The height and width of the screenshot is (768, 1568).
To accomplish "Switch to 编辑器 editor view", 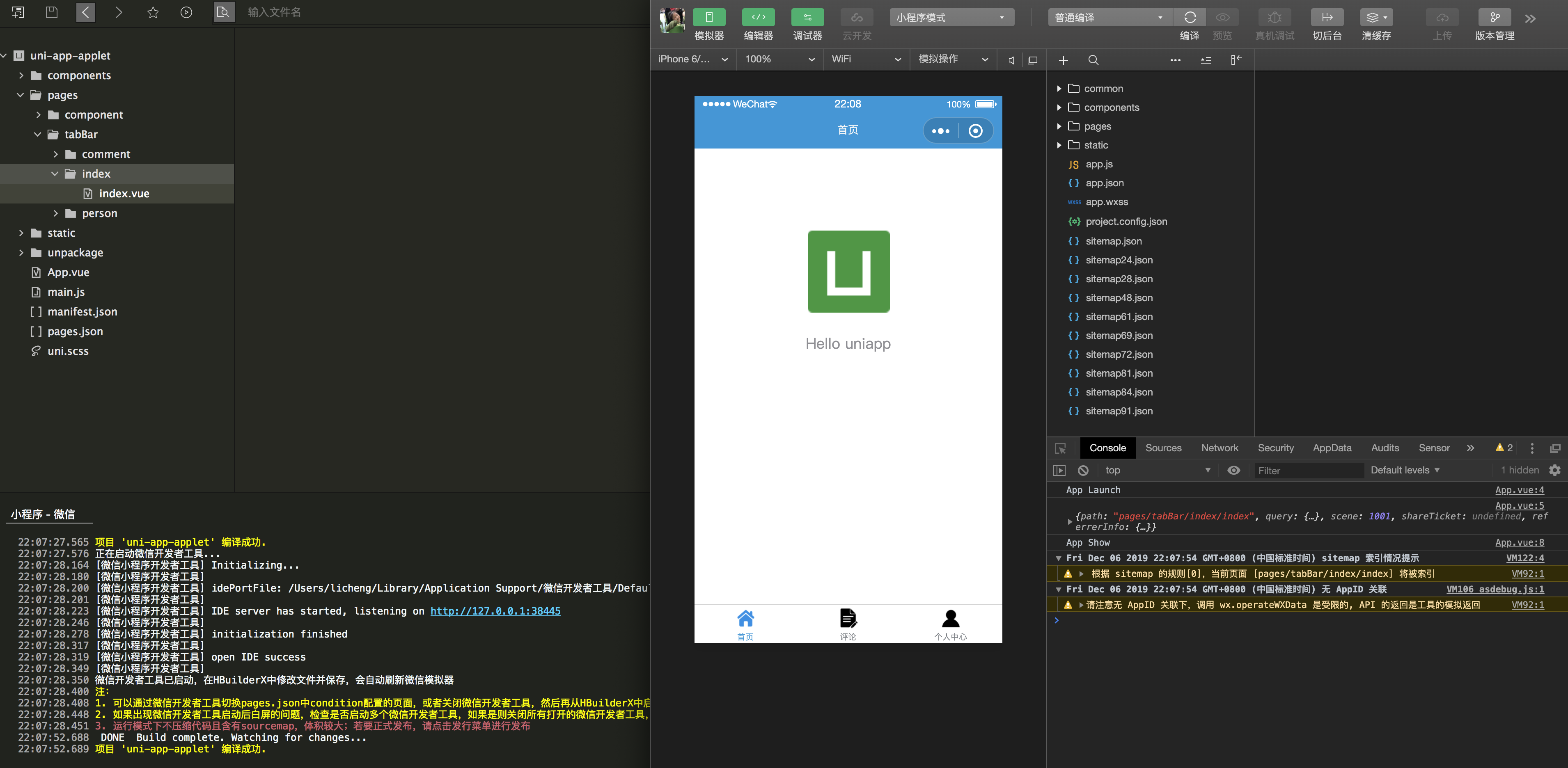I will coord(757,24).
